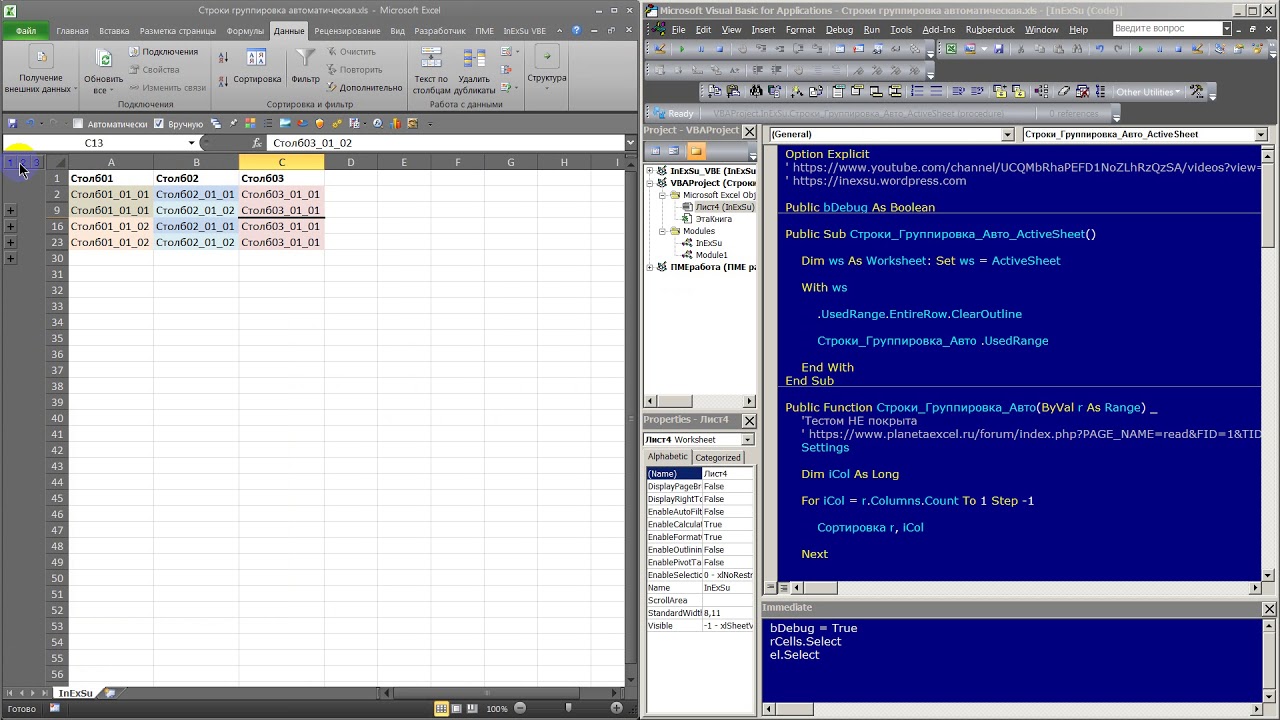The height and width of the screenshot is (720, 1280).
Task: Click outline level 1 button
Action: coord(10,162)
